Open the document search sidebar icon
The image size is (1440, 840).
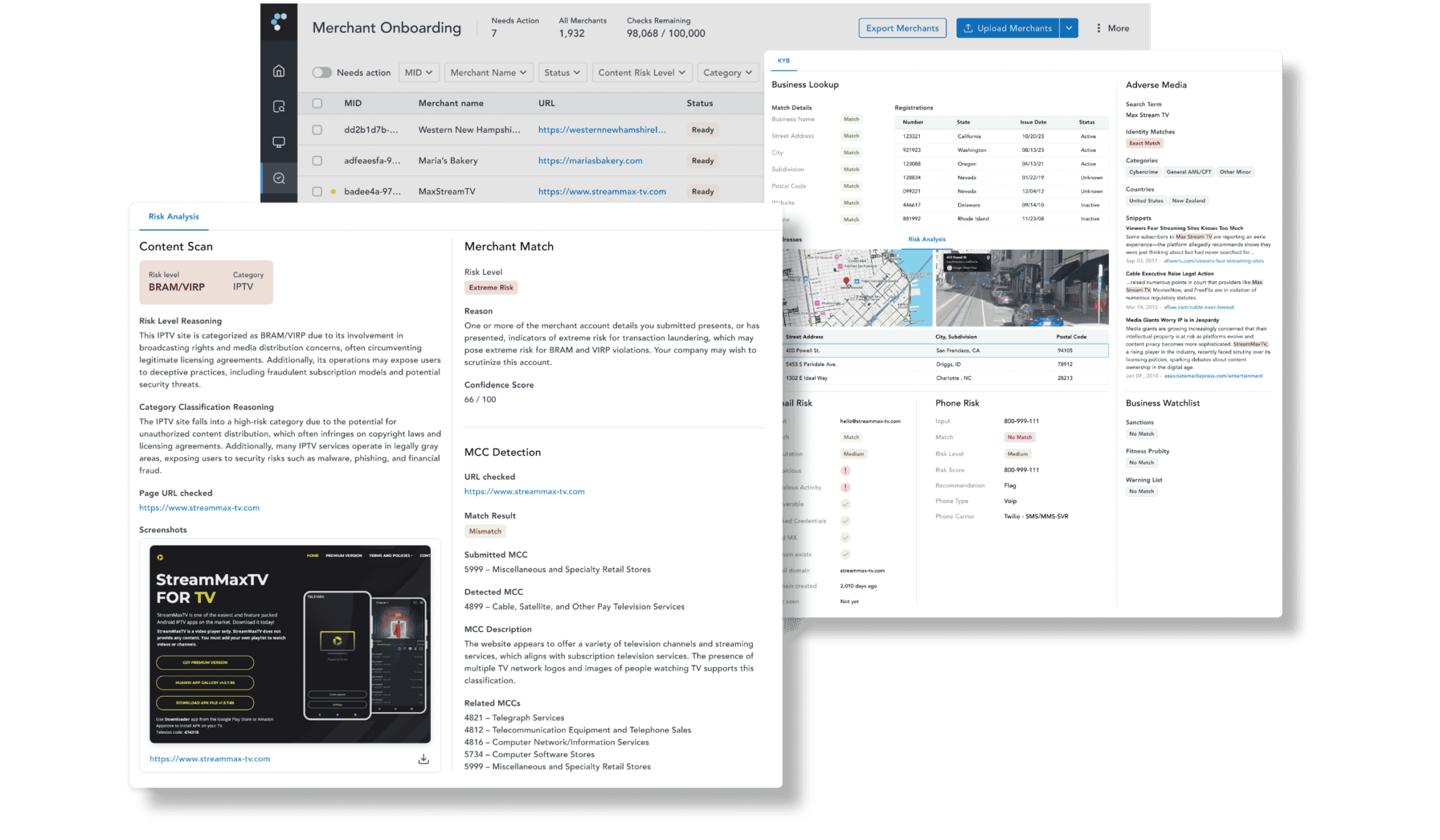pyautogui.click(x=279, y=106)
